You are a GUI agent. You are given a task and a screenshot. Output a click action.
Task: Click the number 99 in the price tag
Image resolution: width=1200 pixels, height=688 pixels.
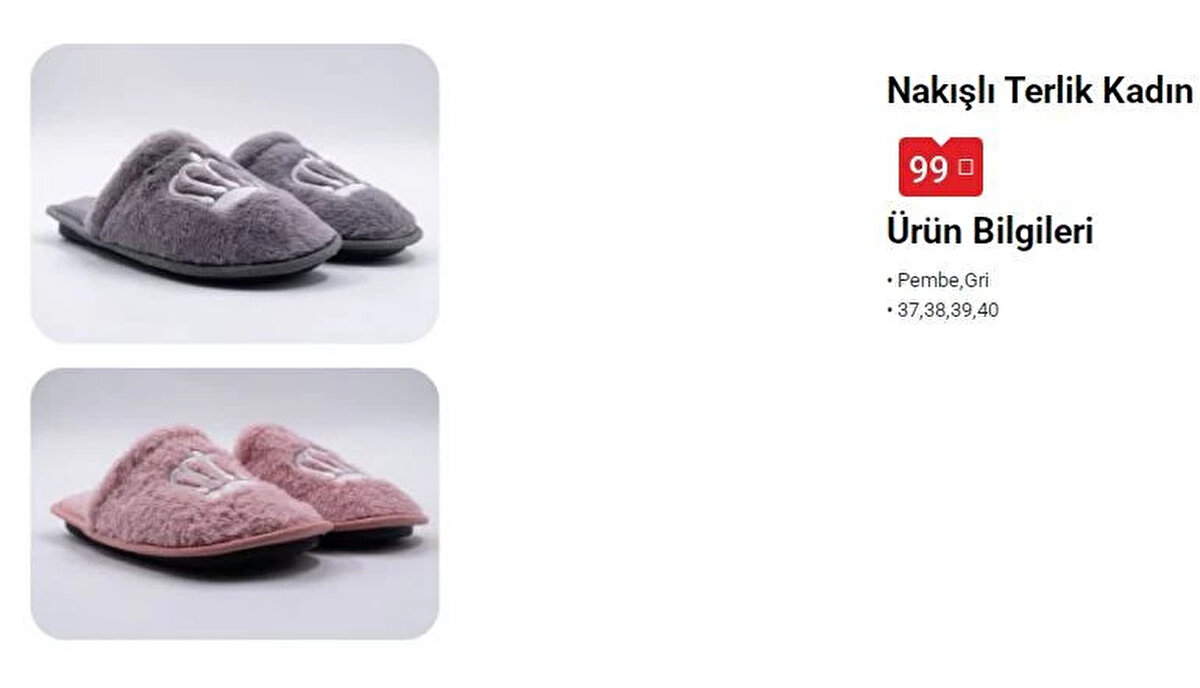coord(929,168)
